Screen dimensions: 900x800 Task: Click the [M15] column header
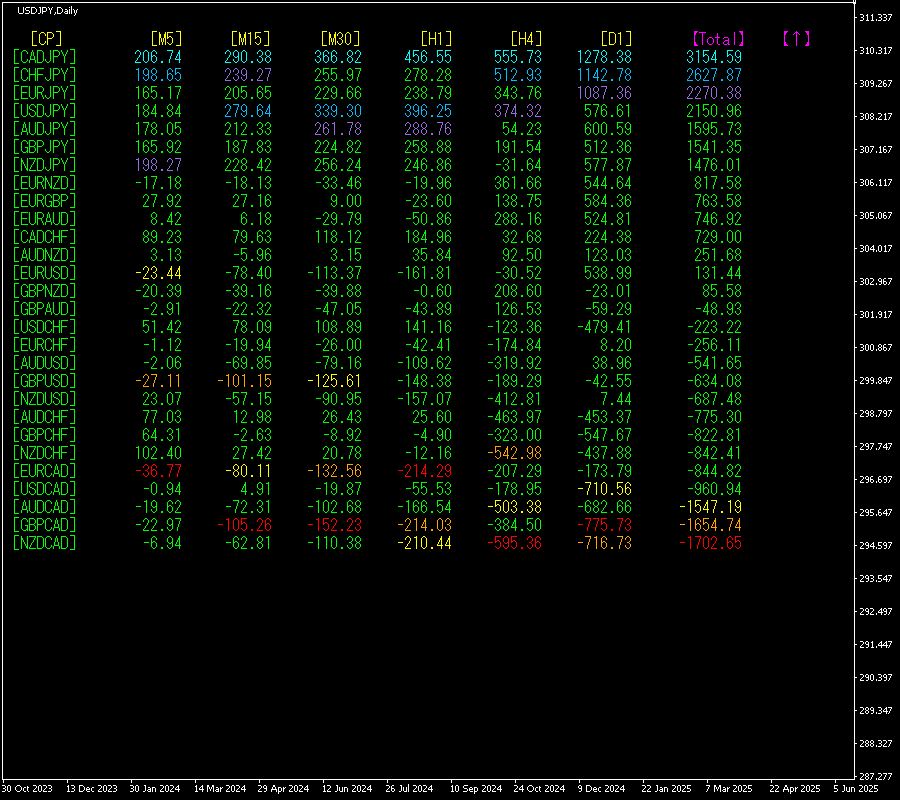250,39
